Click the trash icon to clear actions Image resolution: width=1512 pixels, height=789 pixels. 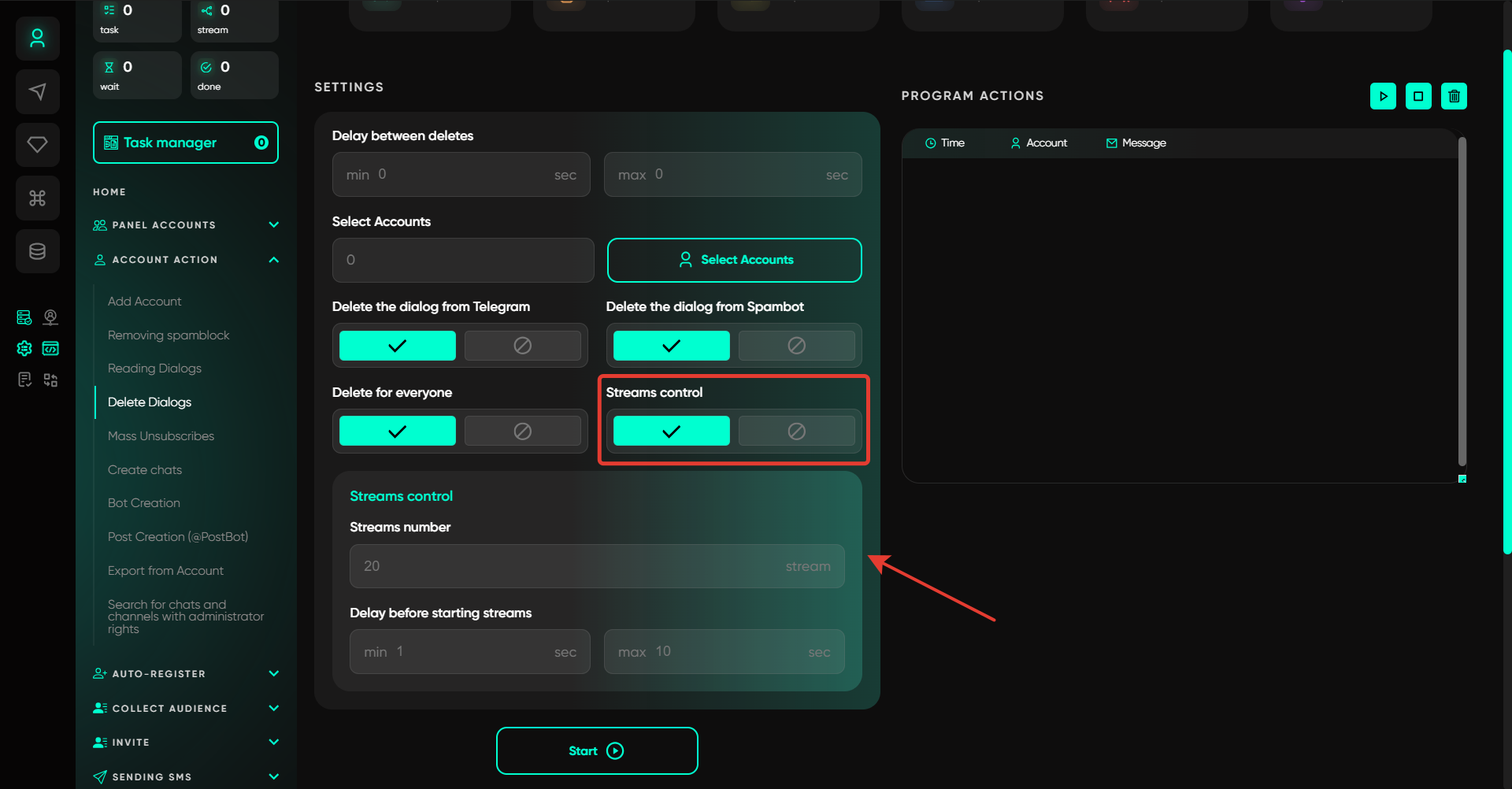1454,96
